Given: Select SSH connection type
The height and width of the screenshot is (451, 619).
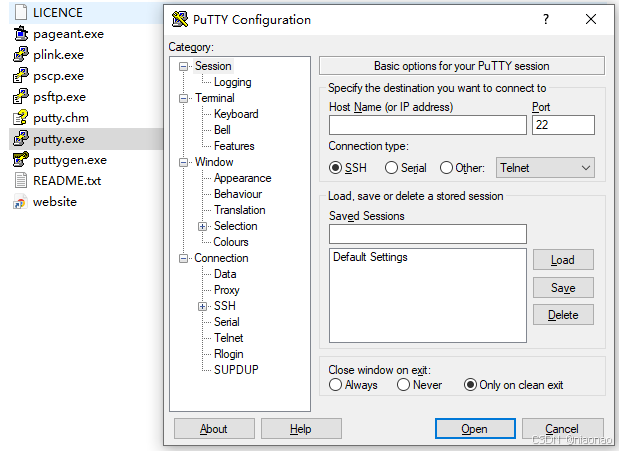Looking at the screenshot, I should 335,168.
